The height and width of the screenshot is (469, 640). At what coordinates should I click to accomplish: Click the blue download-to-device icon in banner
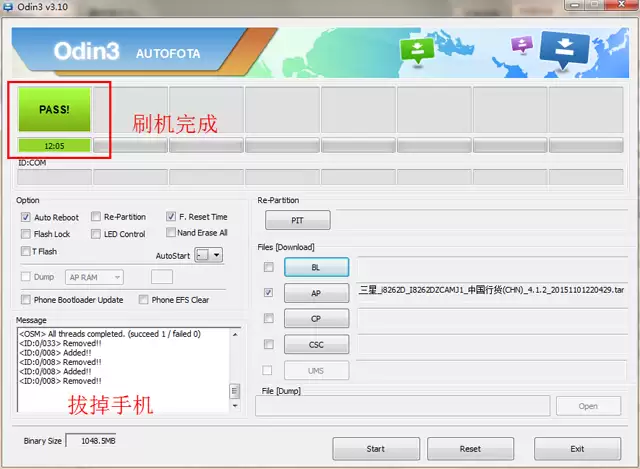coord(564,50)
